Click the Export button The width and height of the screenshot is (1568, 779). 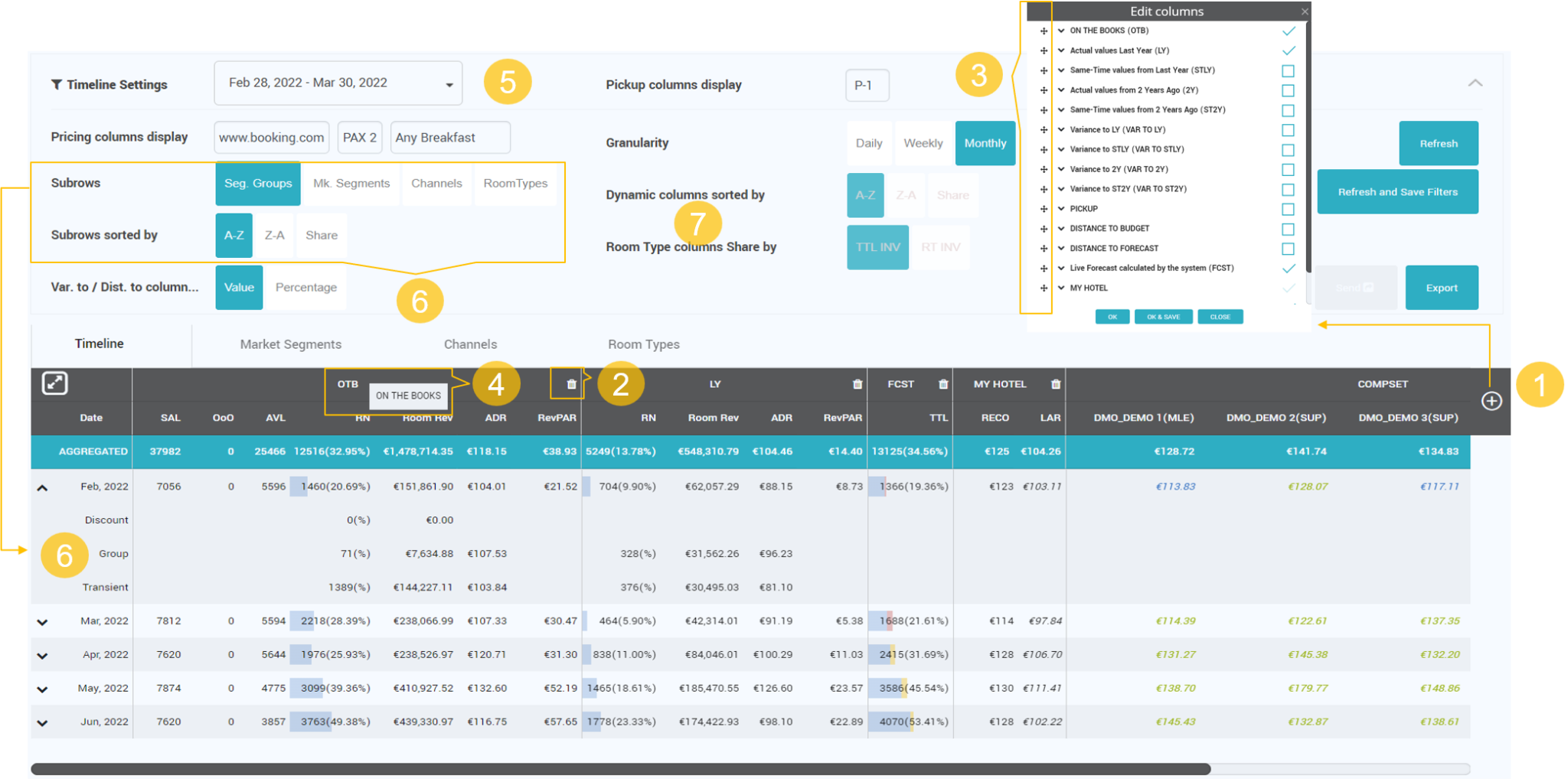[x=1442, y=288]
